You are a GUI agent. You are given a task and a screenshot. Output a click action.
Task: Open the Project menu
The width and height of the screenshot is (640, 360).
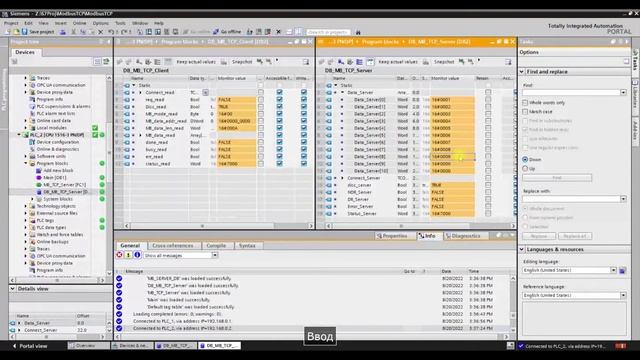(x=11, y=23)
